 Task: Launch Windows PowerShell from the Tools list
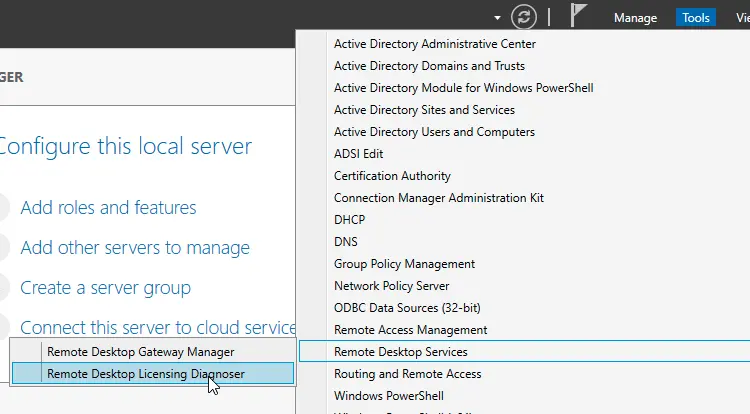point(387,396)
